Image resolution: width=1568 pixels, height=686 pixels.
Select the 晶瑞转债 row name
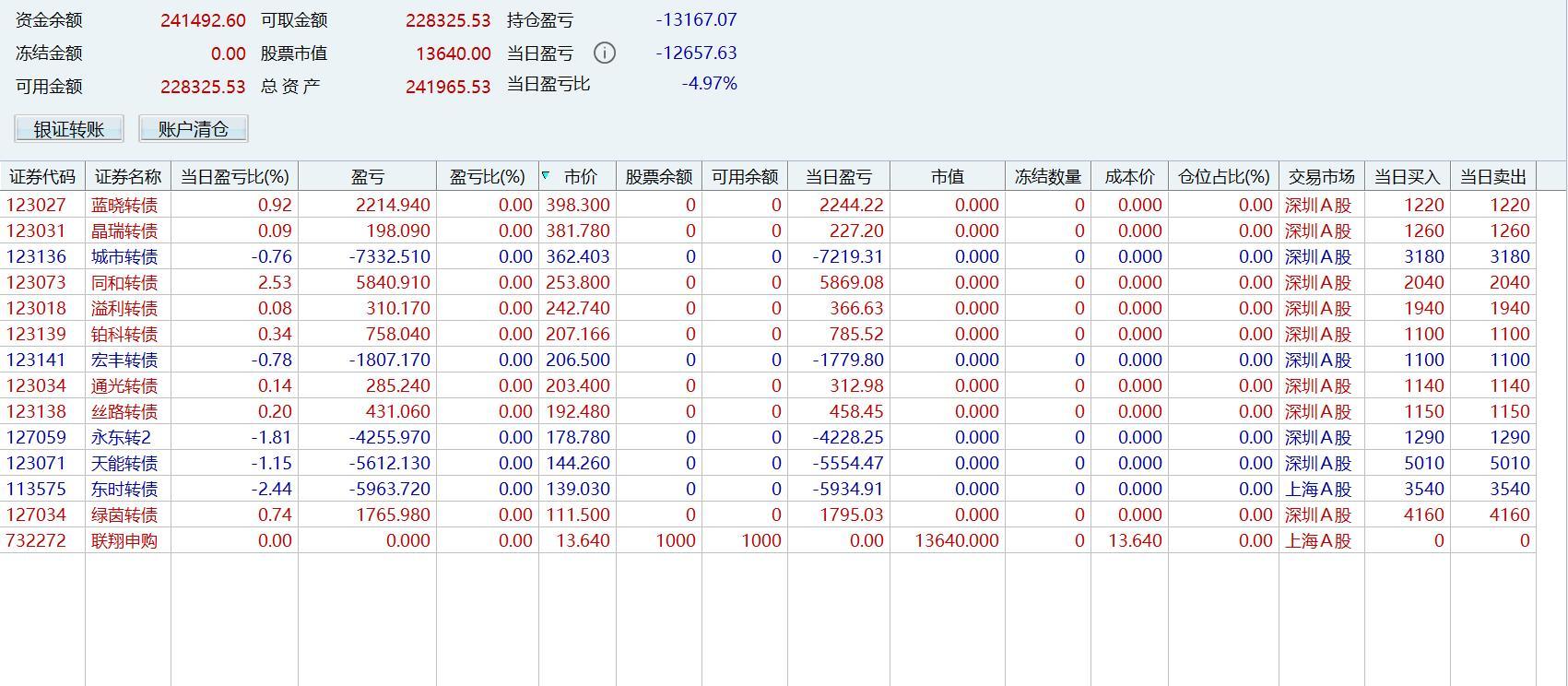124,231
